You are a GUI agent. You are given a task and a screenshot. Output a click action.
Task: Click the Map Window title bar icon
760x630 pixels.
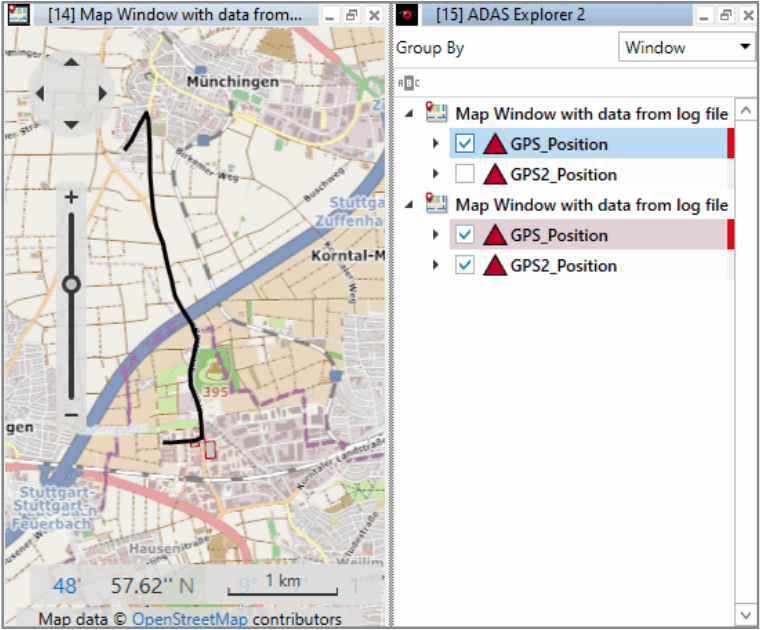click(x=18, y=15)
